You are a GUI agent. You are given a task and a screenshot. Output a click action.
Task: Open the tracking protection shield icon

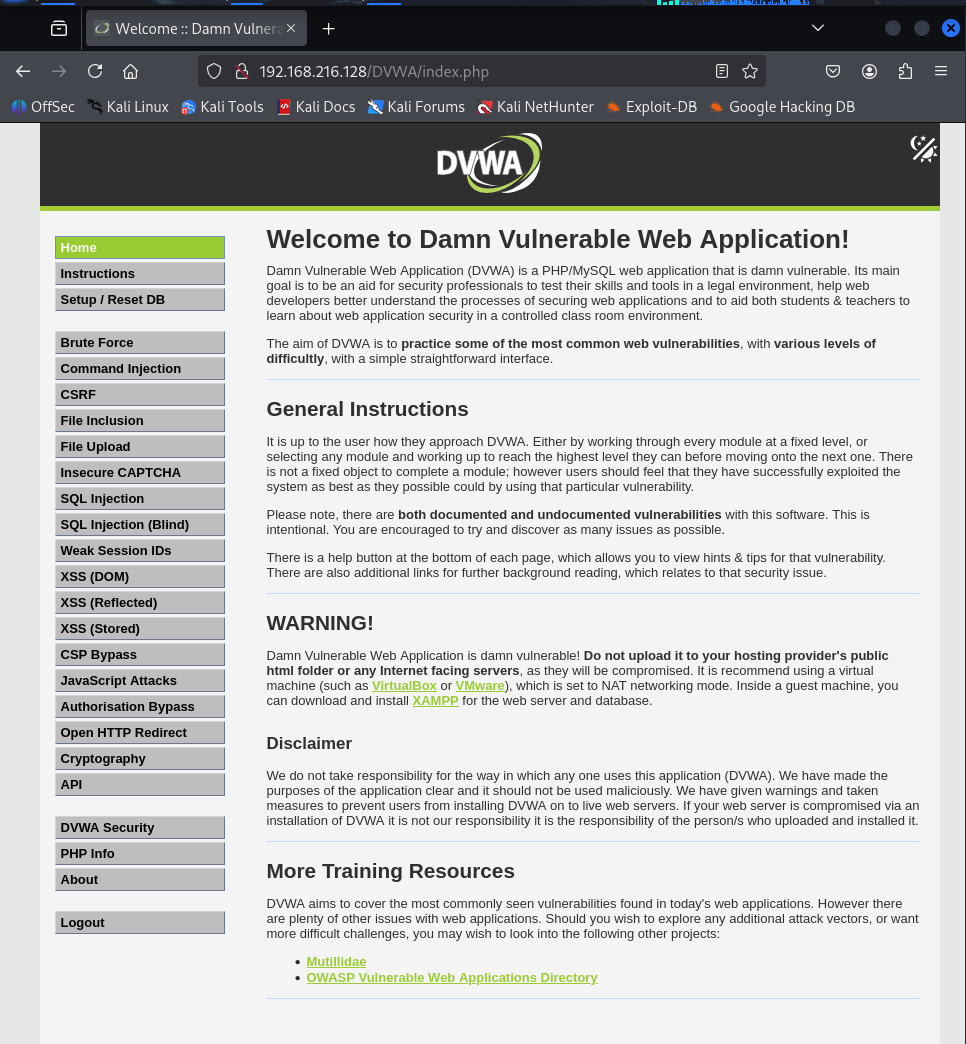tap(214, 71)
